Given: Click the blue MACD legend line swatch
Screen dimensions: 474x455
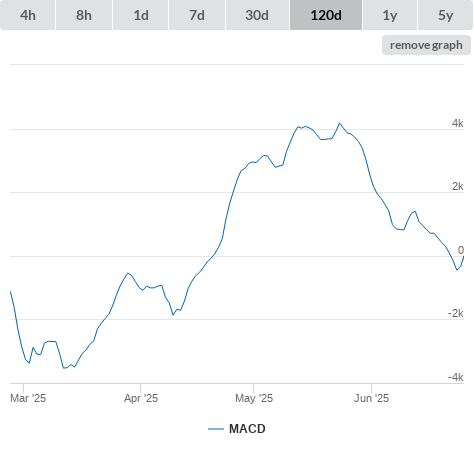Looking at the screenshot, I should click(216, 429).
